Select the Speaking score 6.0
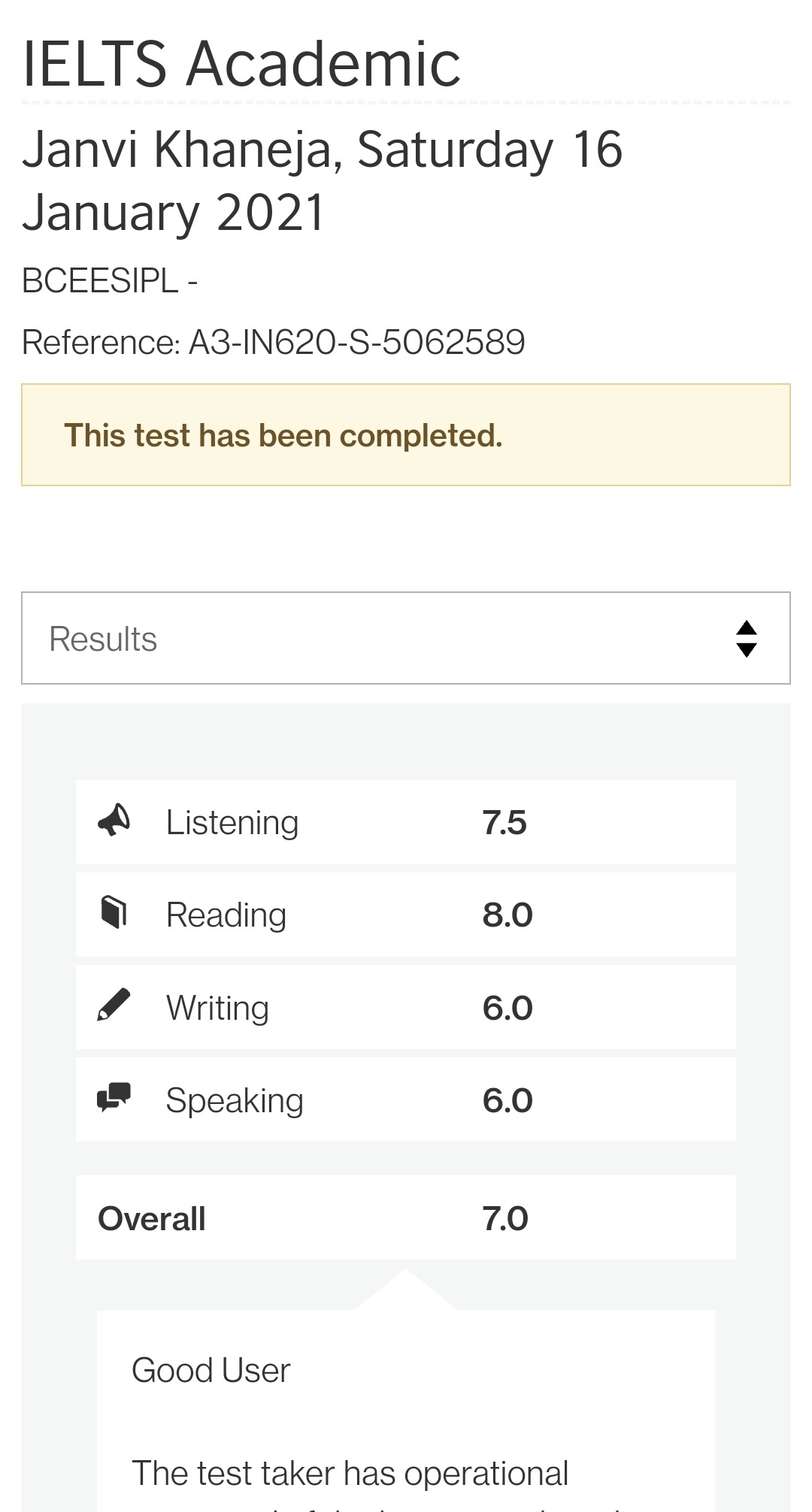812x1512 pixels. [x=507, y=1101]
